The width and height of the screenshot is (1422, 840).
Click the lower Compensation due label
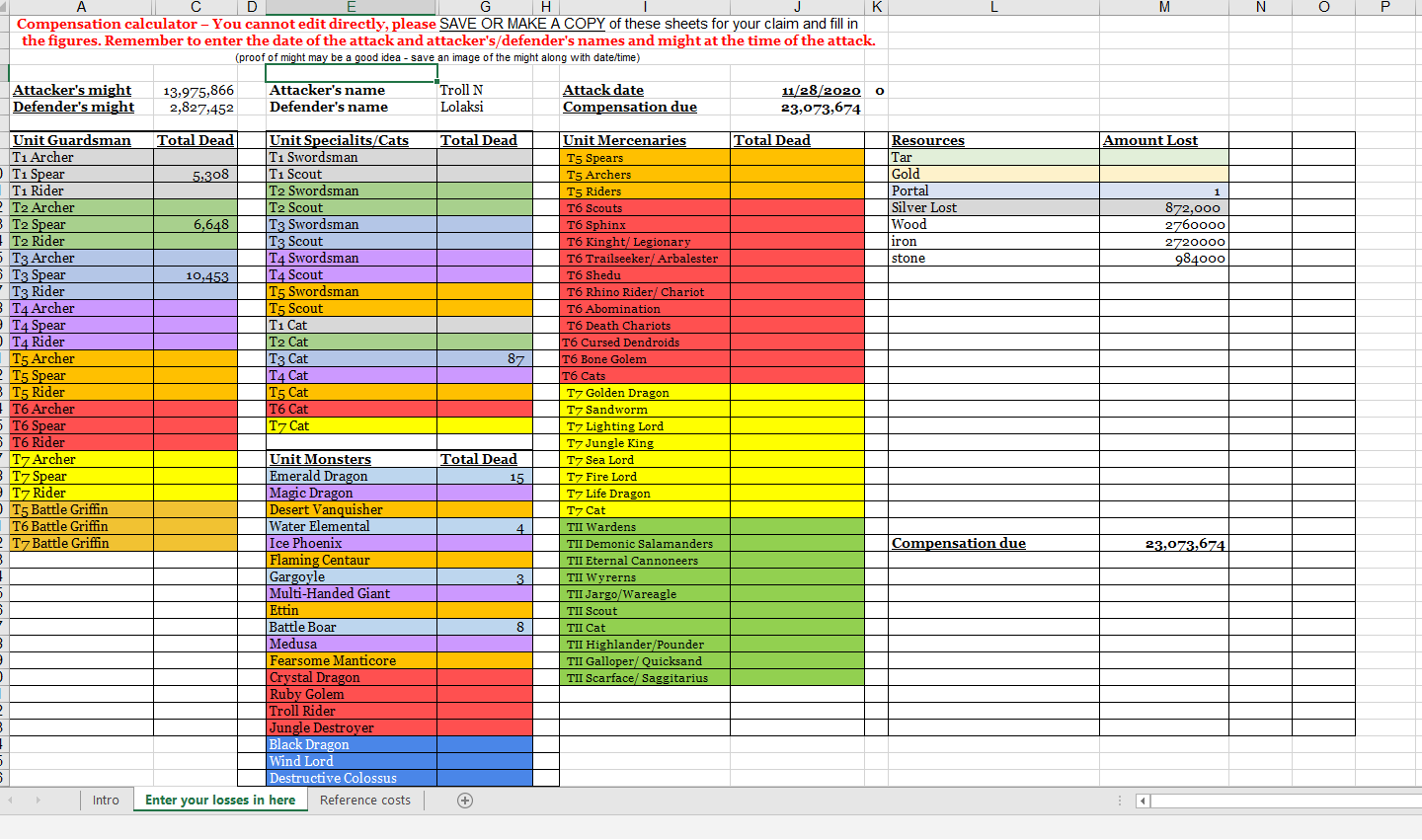(x=958, y=544)
